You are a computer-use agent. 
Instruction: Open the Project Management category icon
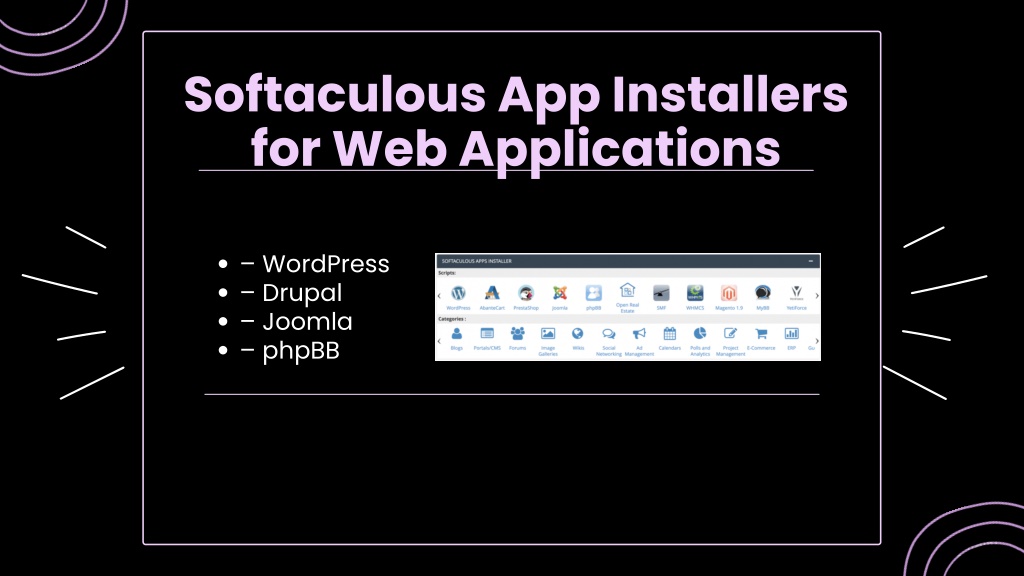tap(730, 334)
